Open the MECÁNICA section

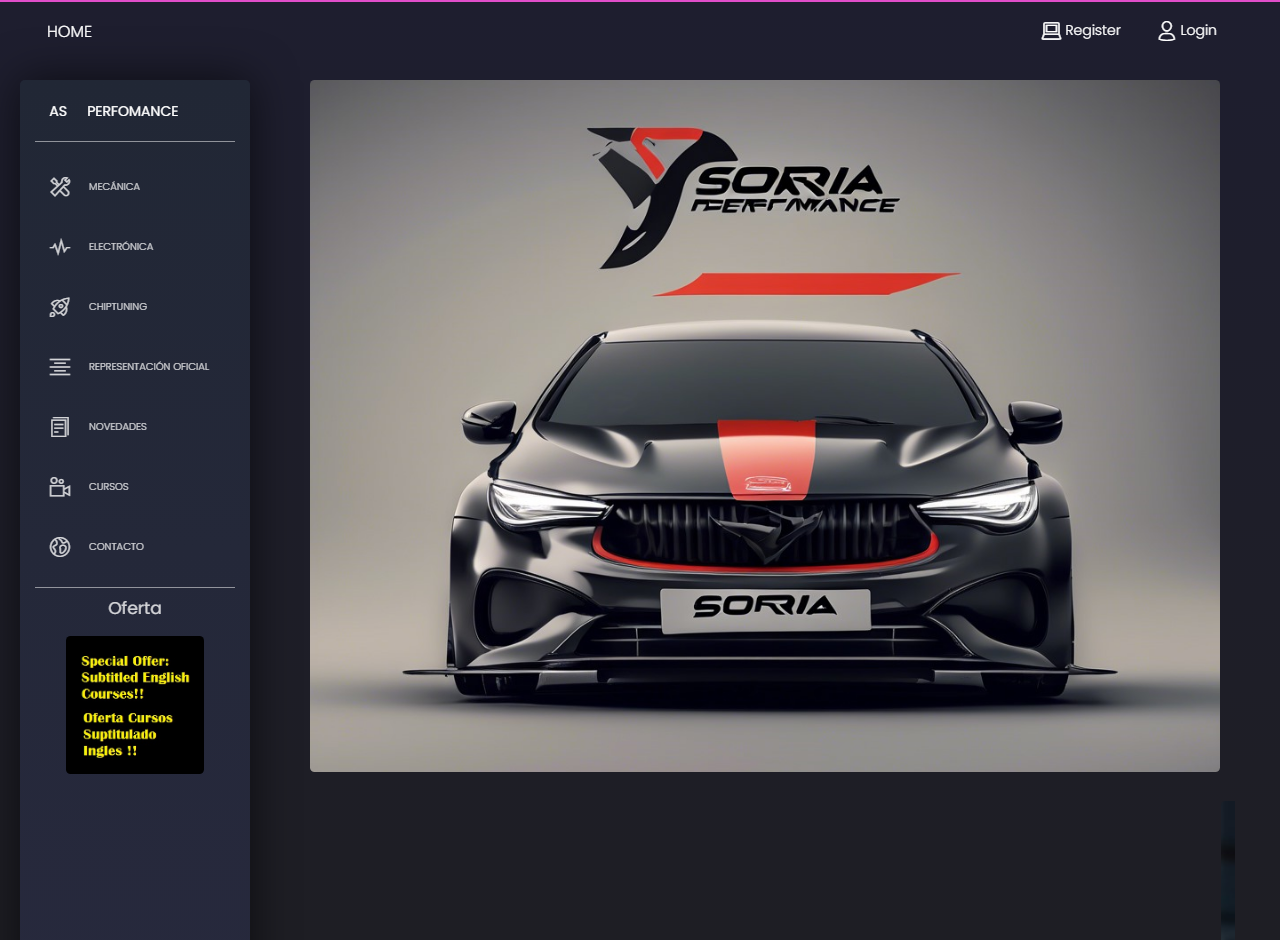pos(114,187)
